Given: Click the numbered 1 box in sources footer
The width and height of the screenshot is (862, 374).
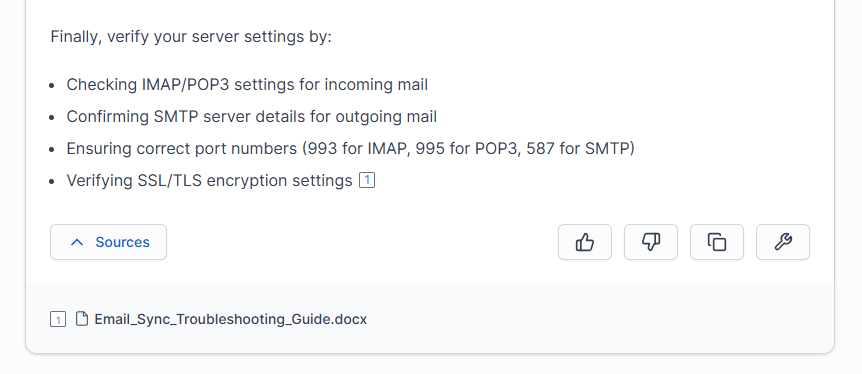Looking at the screenshot, I should tap(58, 319).
